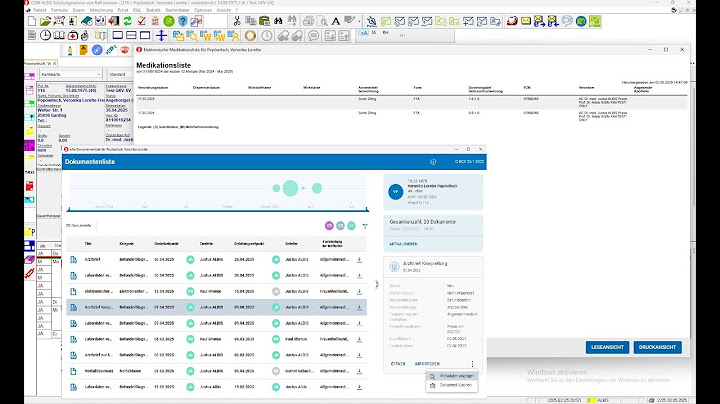Click the red cross first-aid kit icon

73,35
